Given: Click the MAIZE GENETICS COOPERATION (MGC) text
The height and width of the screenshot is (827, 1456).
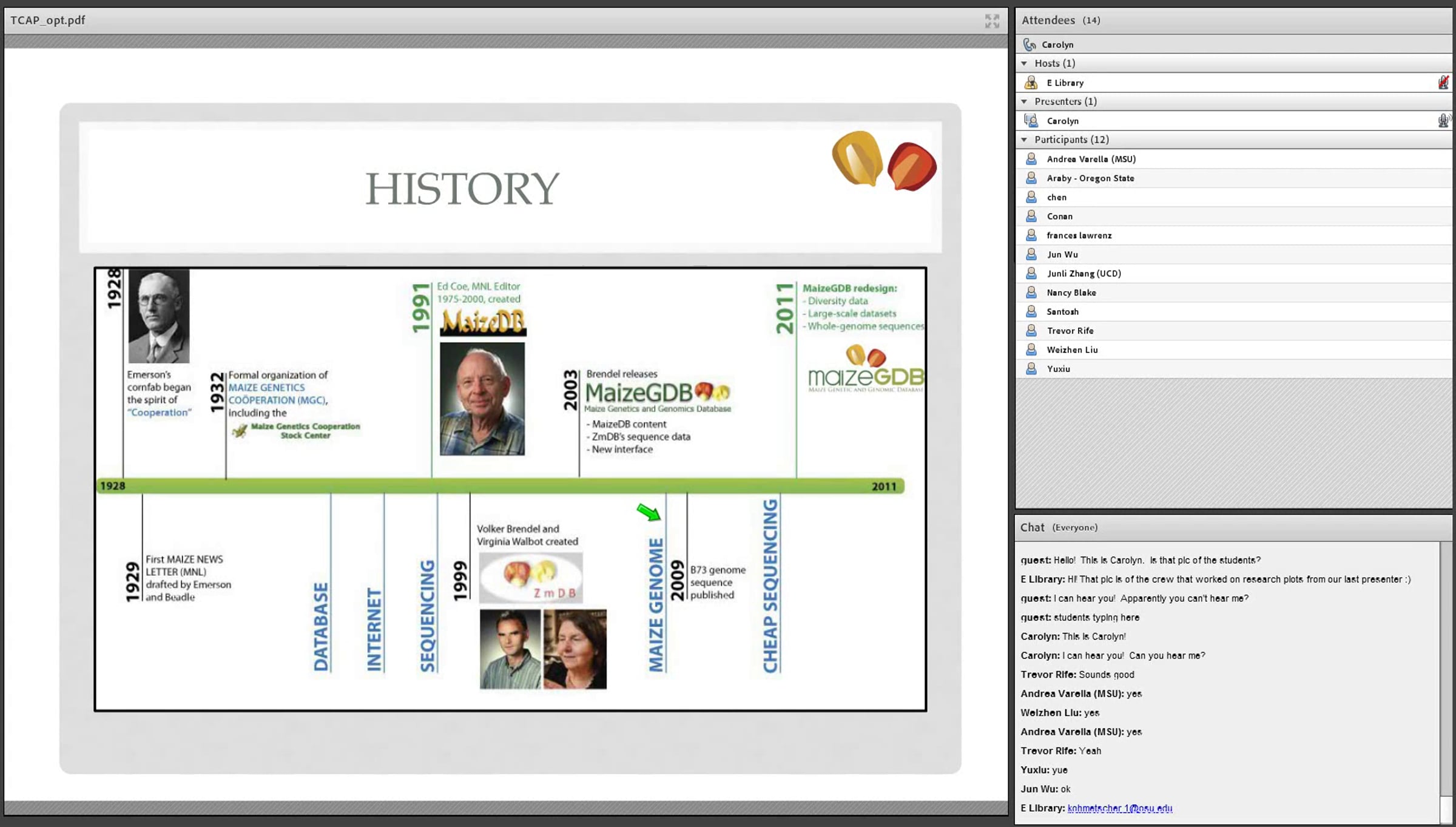Looking at the screenshot, I should 278,394.
